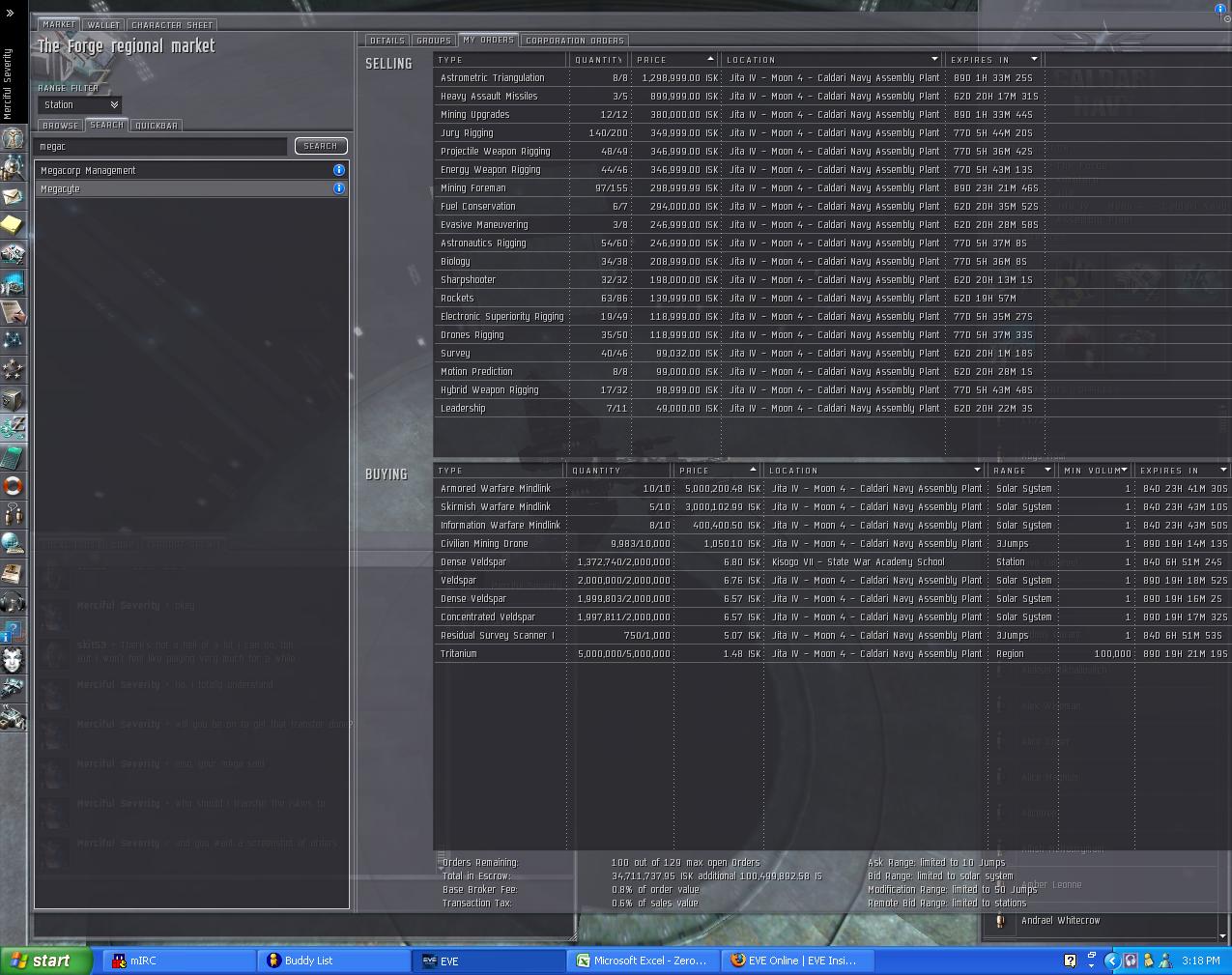Click the headphones icon in system tray
The width and height of the screenshot is (1232, 975).
pos(1130,961)
